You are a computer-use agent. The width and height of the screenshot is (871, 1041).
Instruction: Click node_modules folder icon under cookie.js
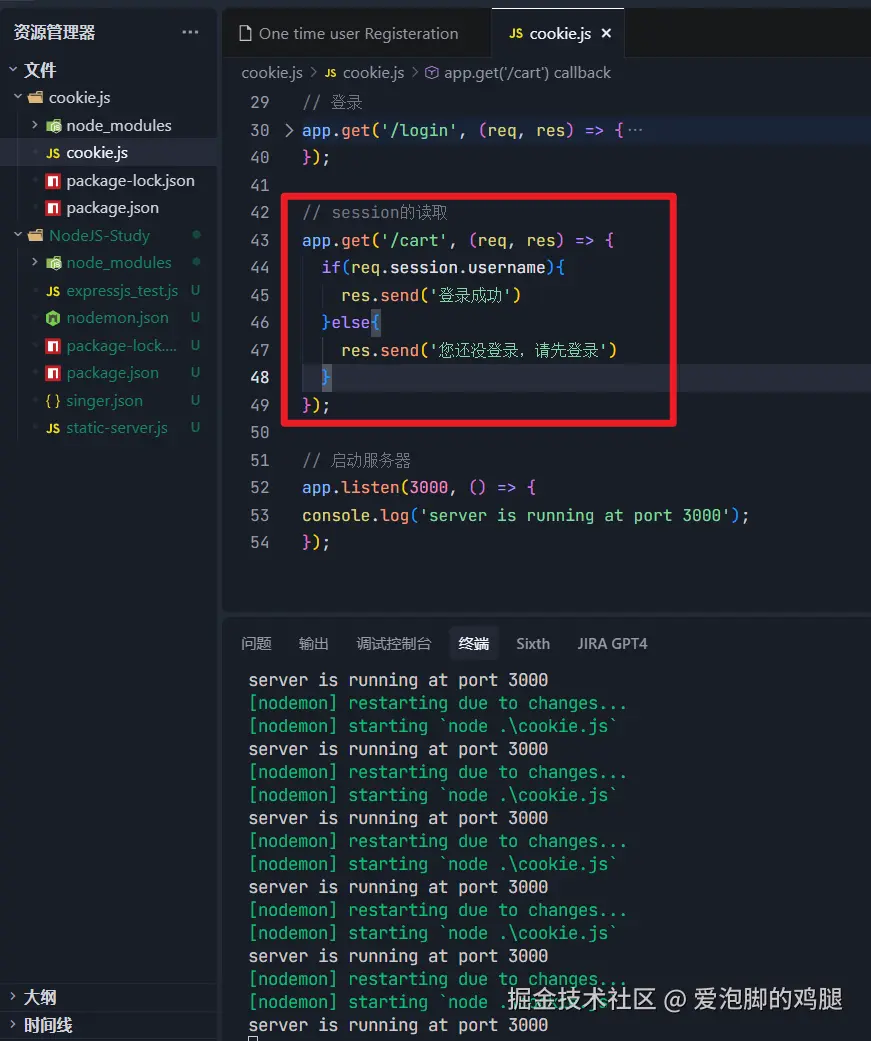[53, 125]
